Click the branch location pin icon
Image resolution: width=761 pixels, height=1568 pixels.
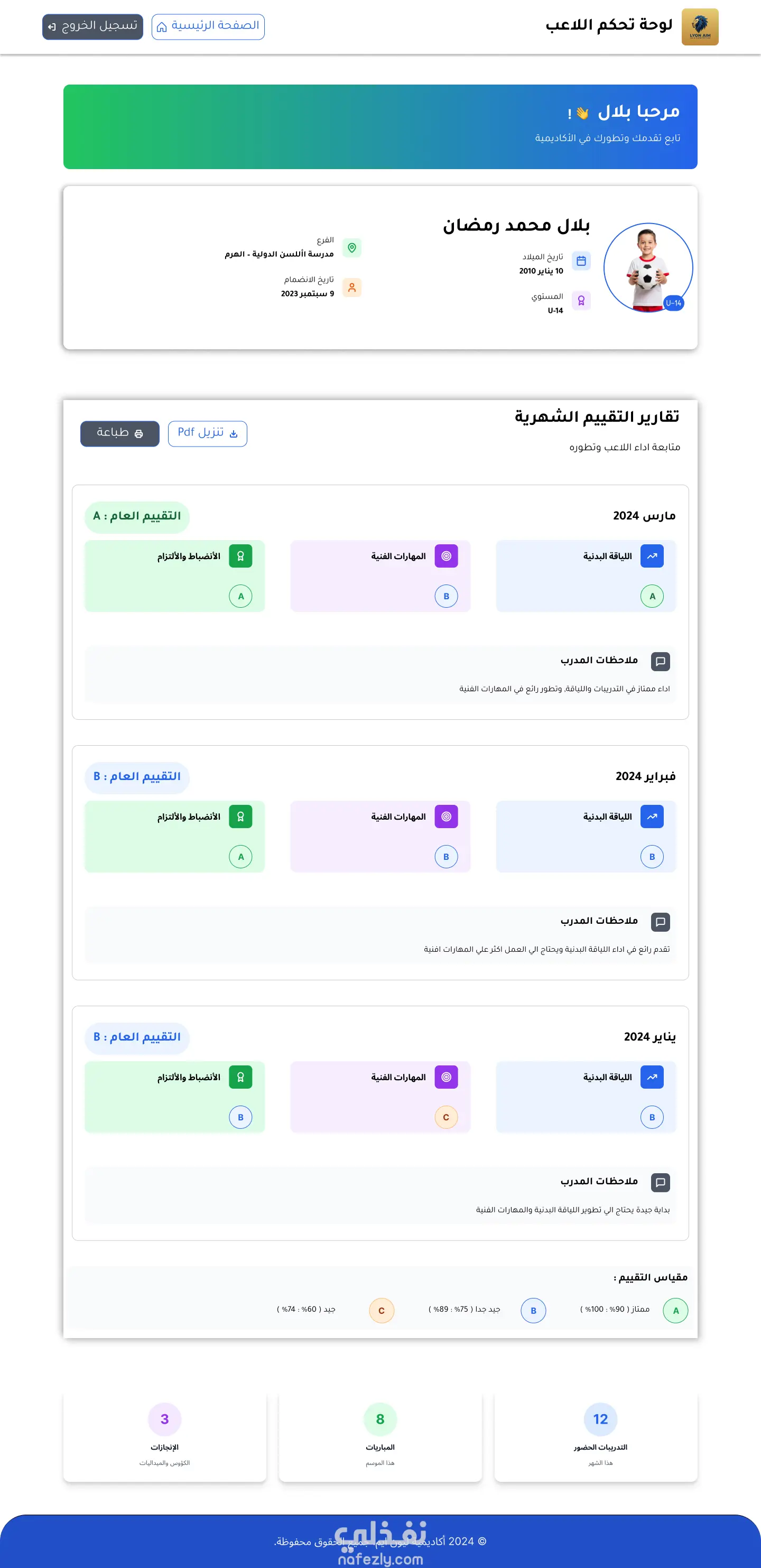pyautogui.click(x=352, y=248)
